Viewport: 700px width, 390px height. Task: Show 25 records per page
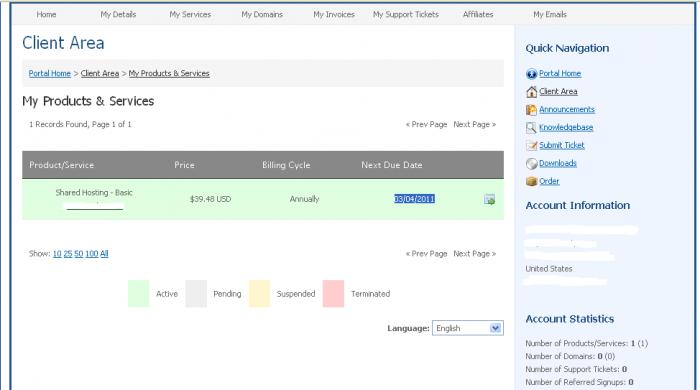coord(68,253)
